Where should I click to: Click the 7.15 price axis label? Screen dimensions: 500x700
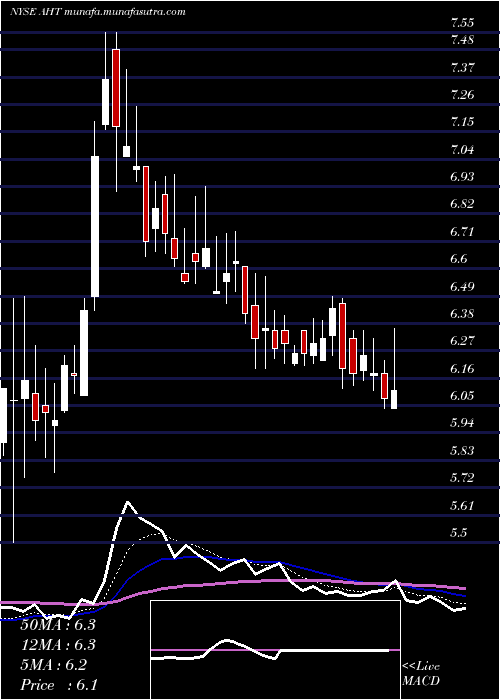462,122
